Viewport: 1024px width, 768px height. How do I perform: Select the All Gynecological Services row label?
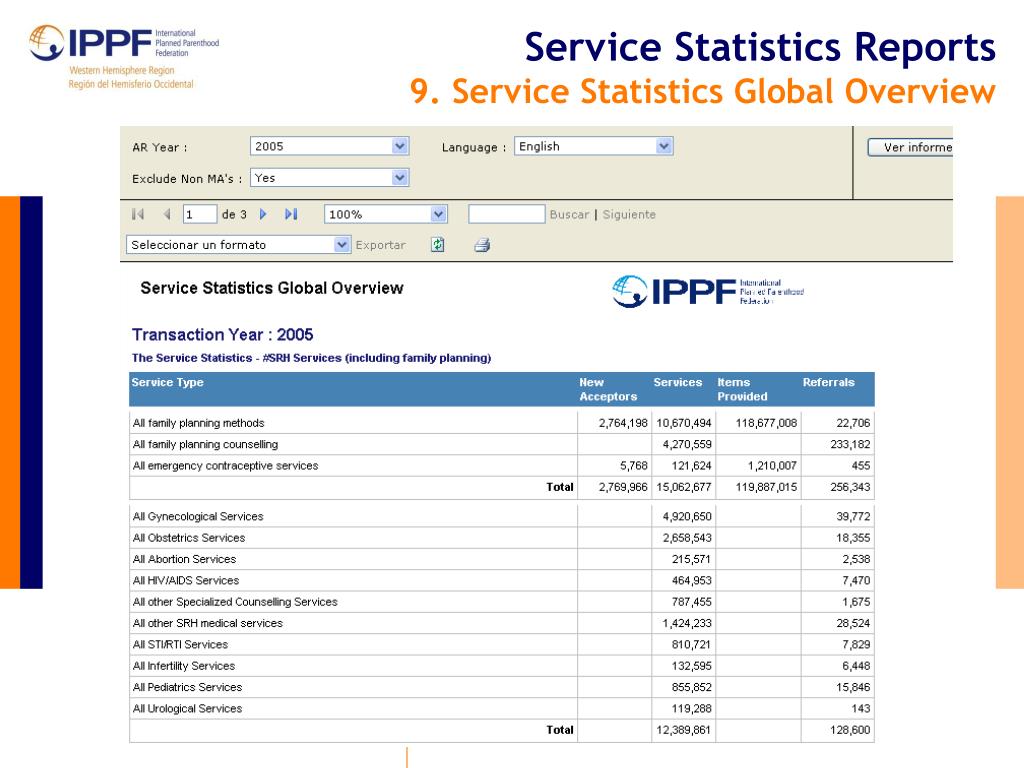(x=198, y=517)
